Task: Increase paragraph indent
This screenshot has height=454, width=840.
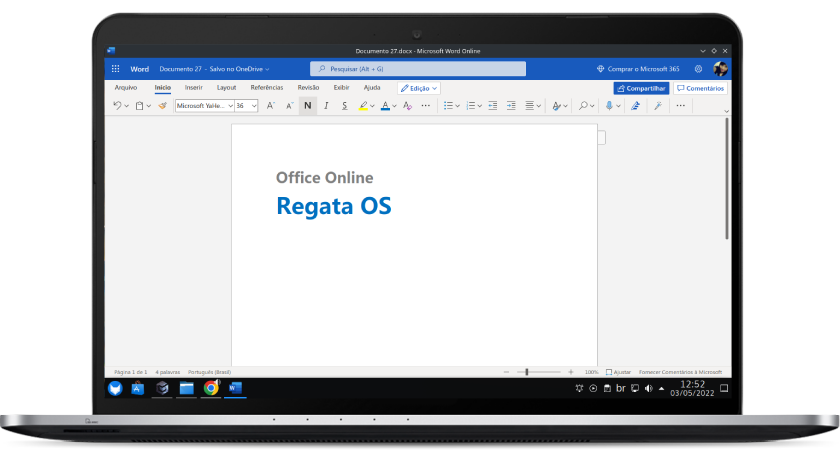Action: click(x=511, y=106)
